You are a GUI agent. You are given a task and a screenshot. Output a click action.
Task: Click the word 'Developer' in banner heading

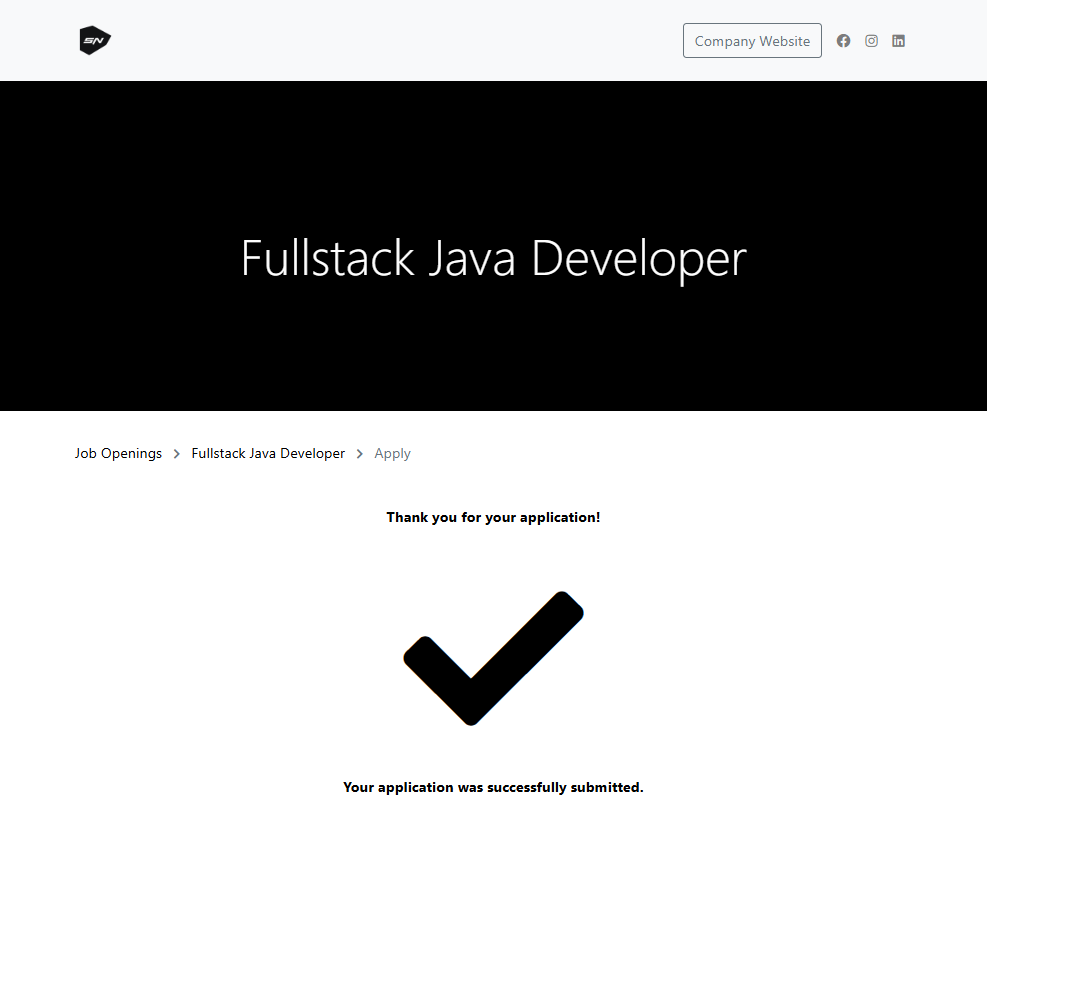click(638, 258)
